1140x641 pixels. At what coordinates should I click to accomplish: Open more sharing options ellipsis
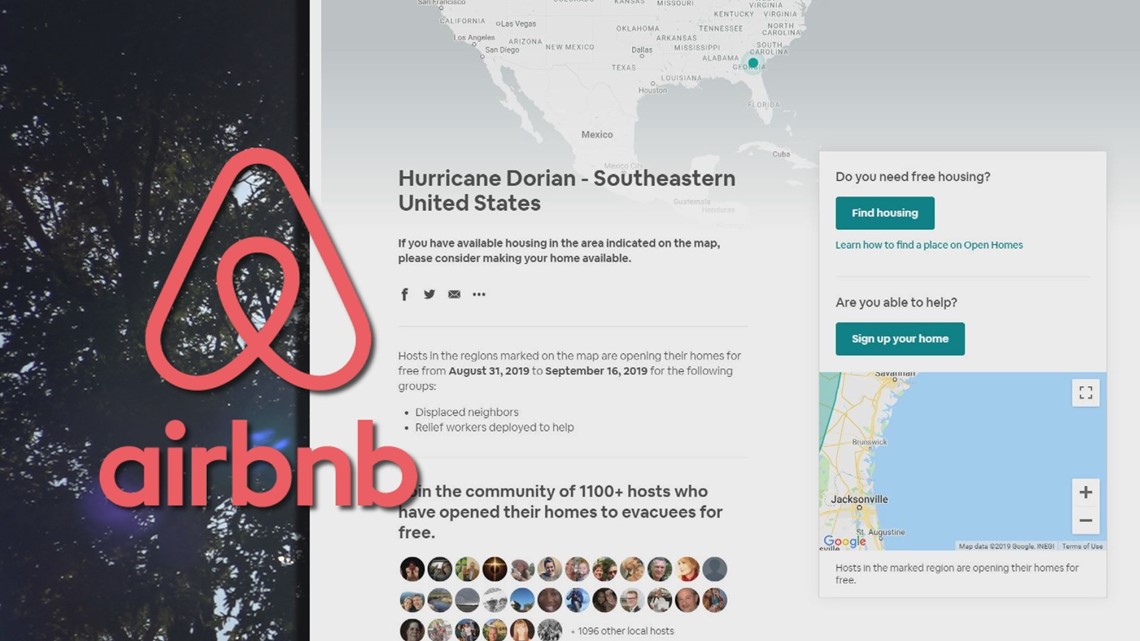coord(479,294)
